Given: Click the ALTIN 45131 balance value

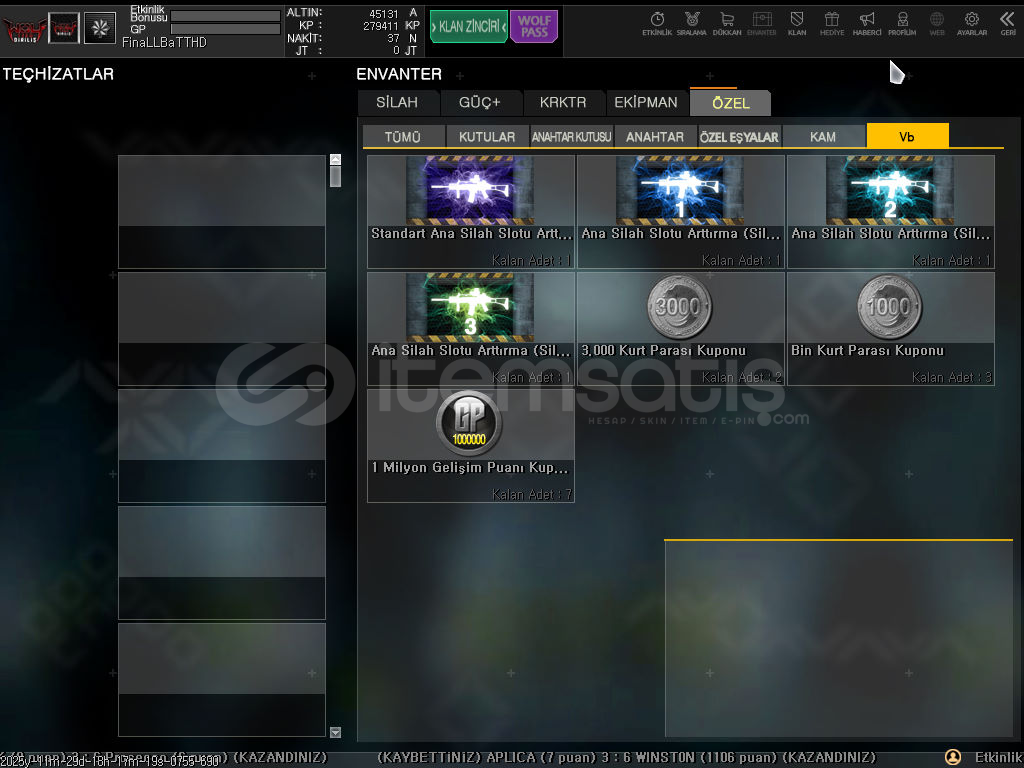Looking at the screenshot, I should (383, 13).
